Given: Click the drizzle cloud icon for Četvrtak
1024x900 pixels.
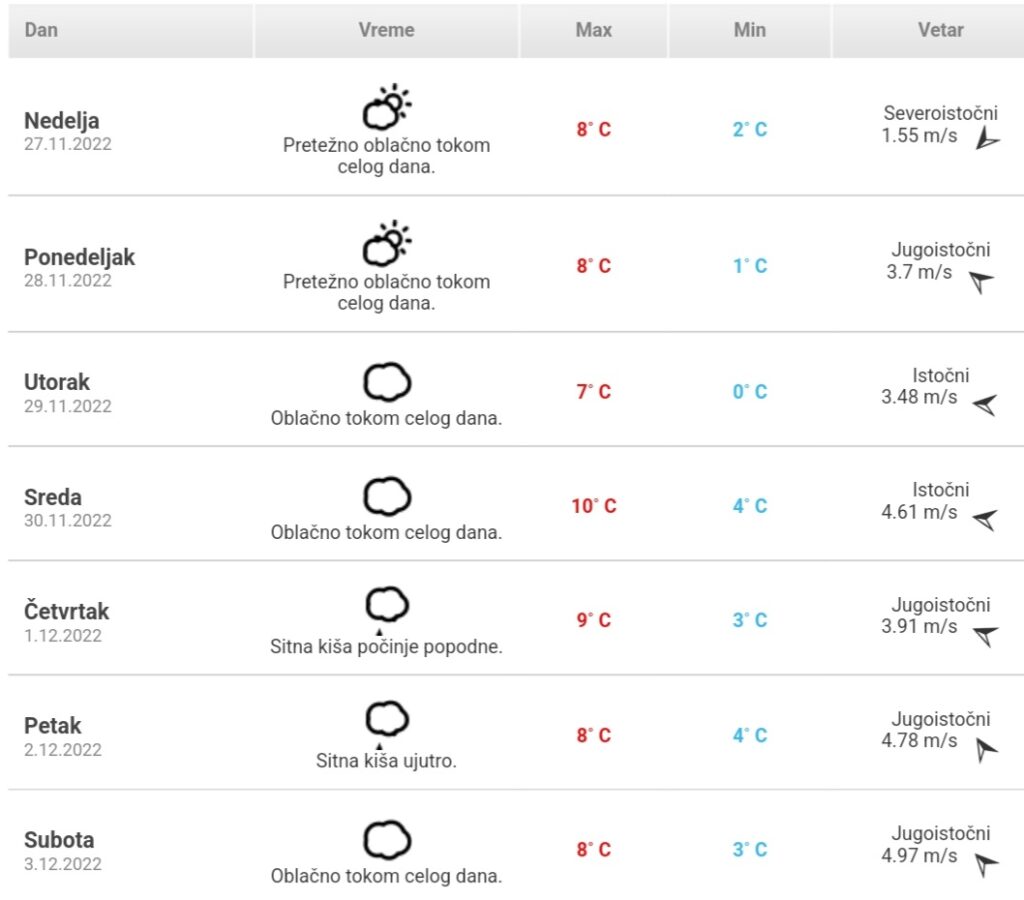Looking at the screenshot, I should tap(387, 610).
